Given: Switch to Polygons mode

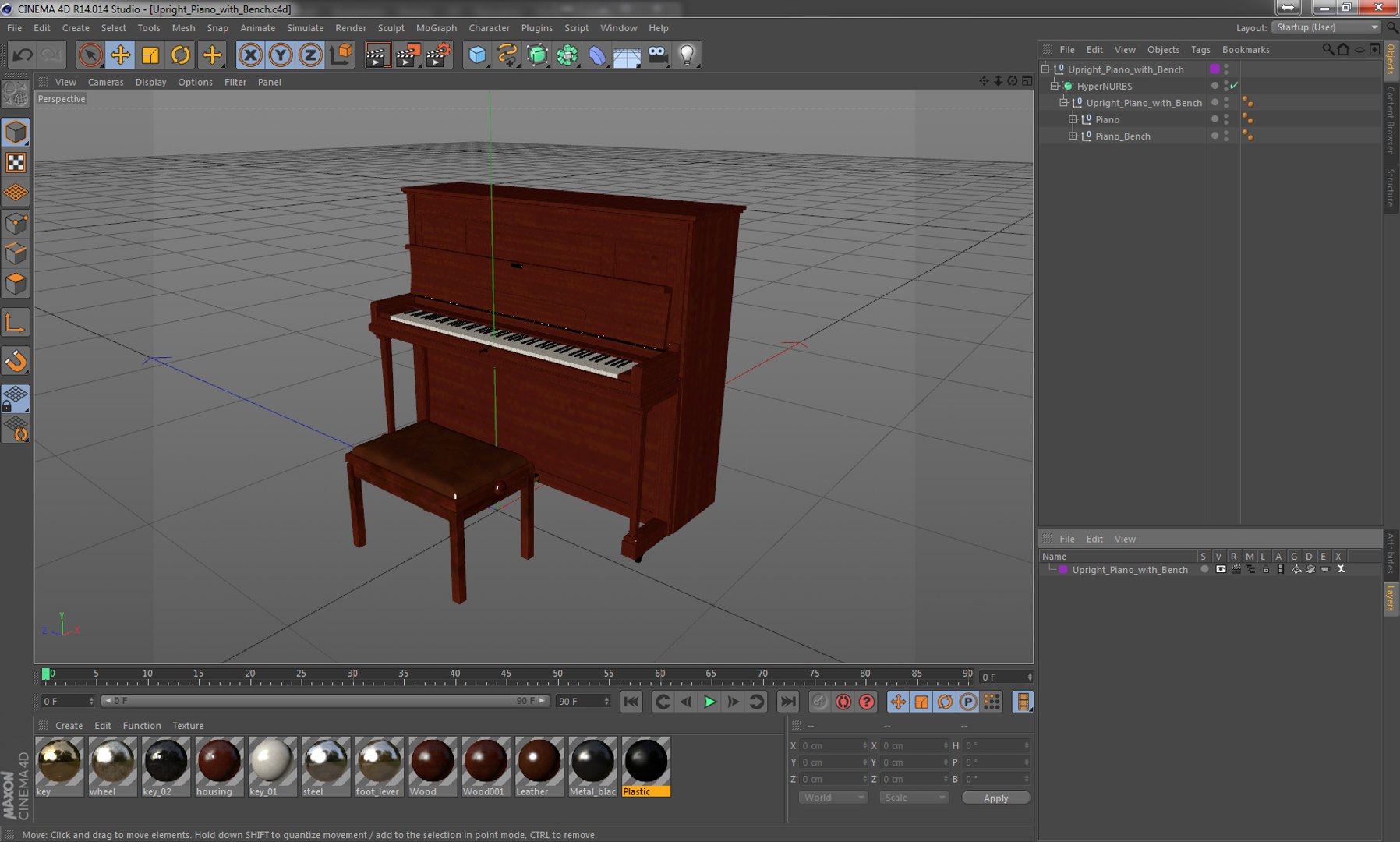Looking at the screenshot, I should coord(16,284).
